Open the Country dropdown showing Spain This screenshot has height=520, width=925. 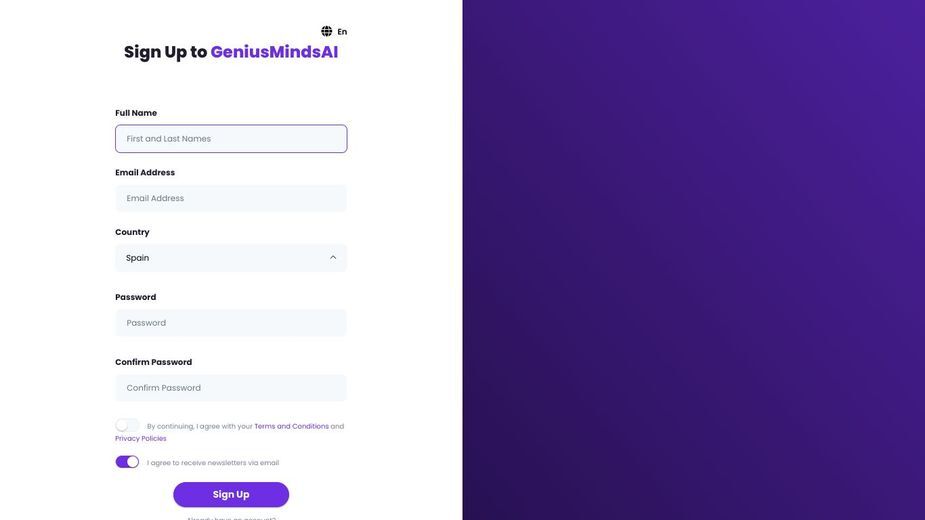click(231, 258)
